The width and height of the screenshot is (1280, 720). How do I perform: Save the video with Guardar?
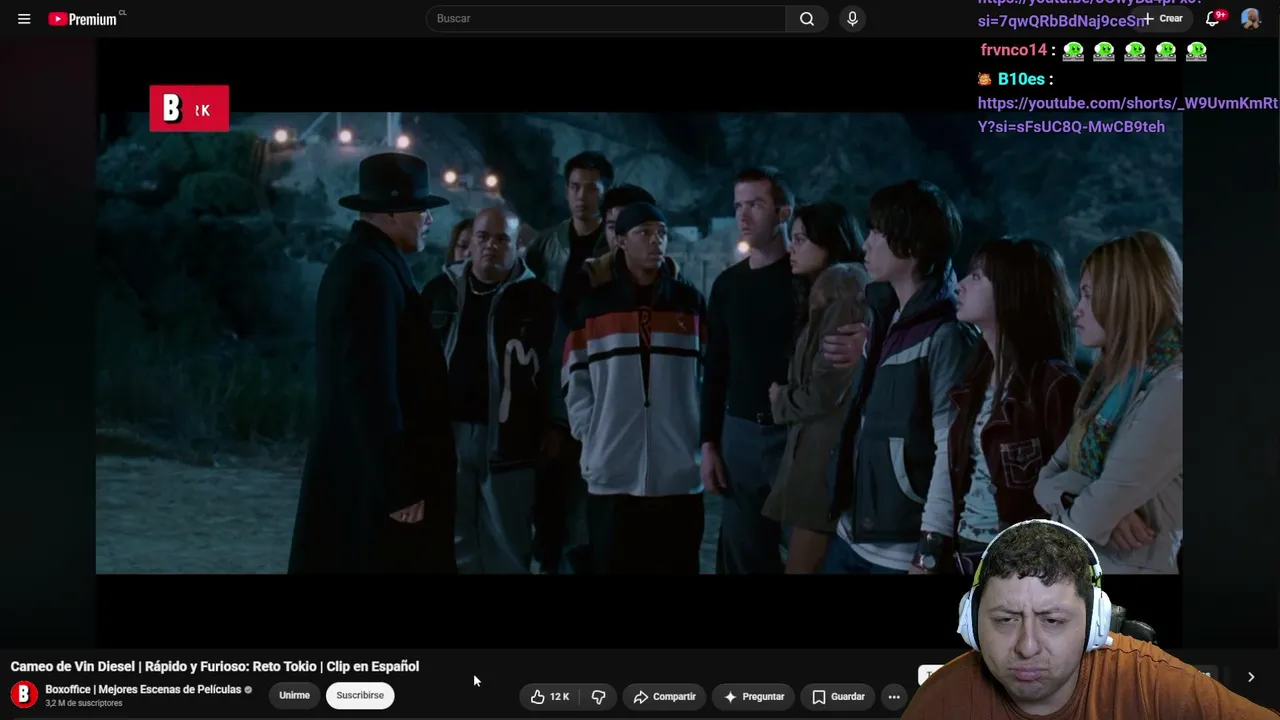[x=838, y=696]
